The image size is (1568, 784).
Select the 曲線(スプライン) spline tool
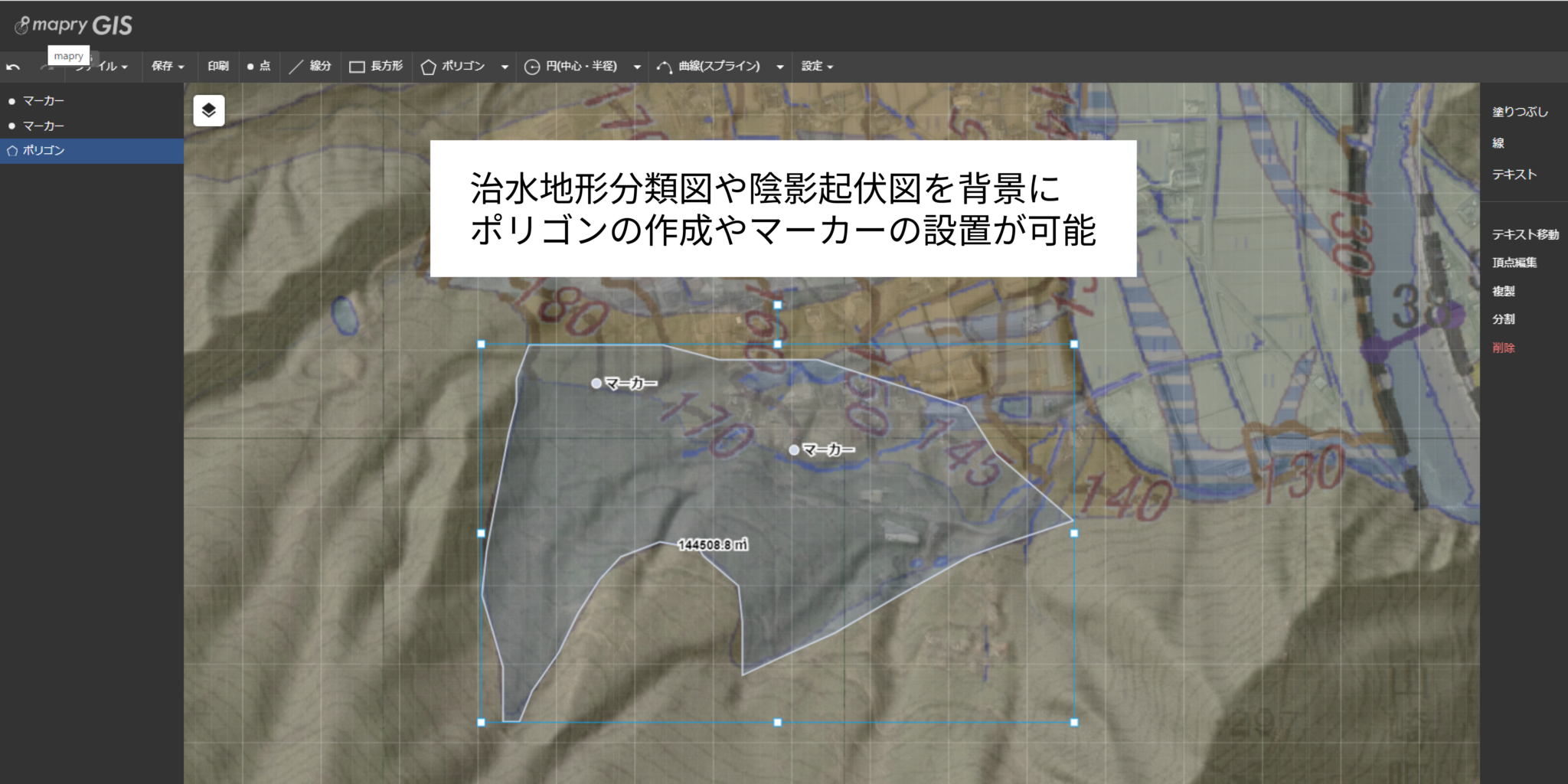711,66
